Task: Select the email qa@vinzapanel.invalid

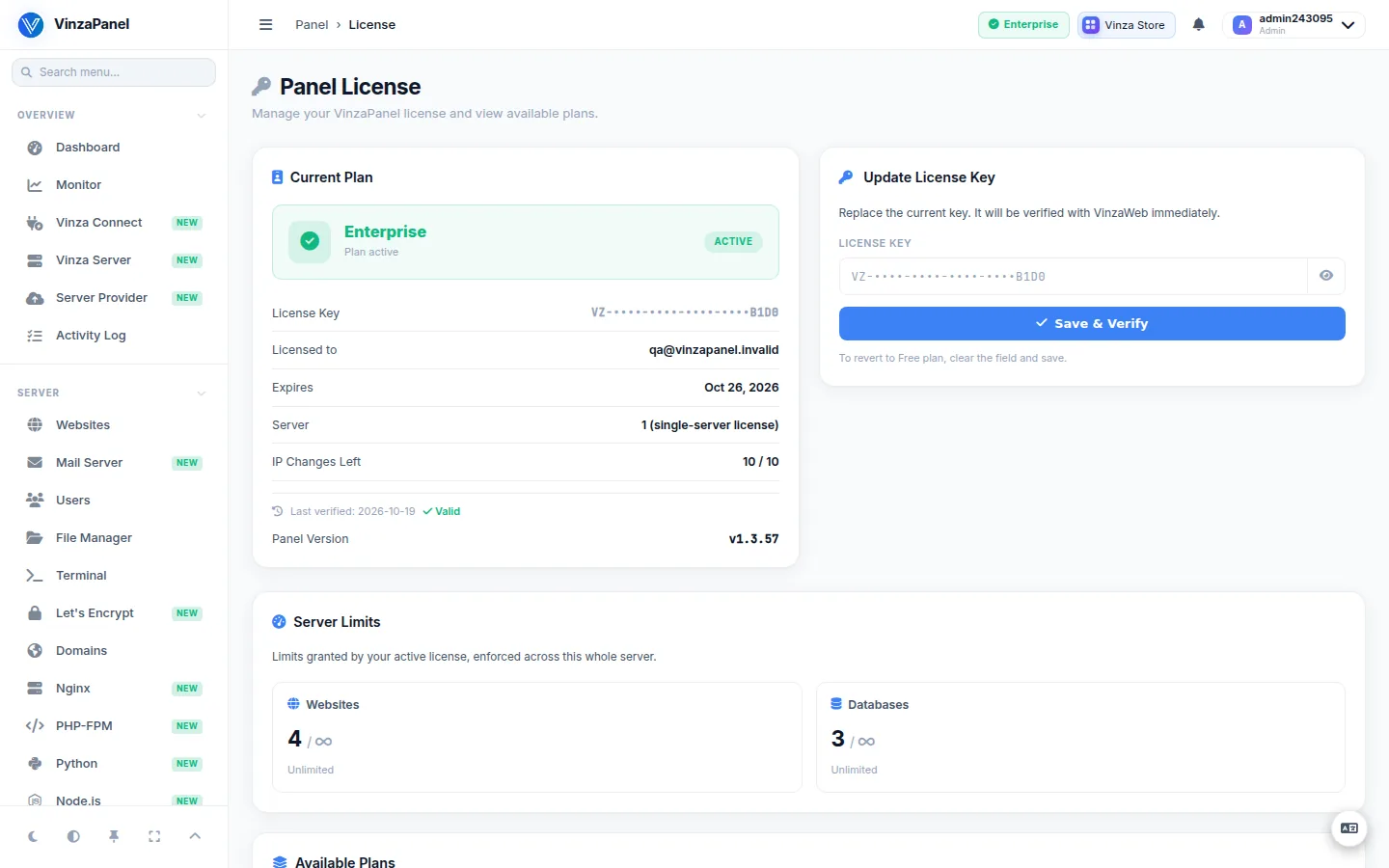Action: 714,350
